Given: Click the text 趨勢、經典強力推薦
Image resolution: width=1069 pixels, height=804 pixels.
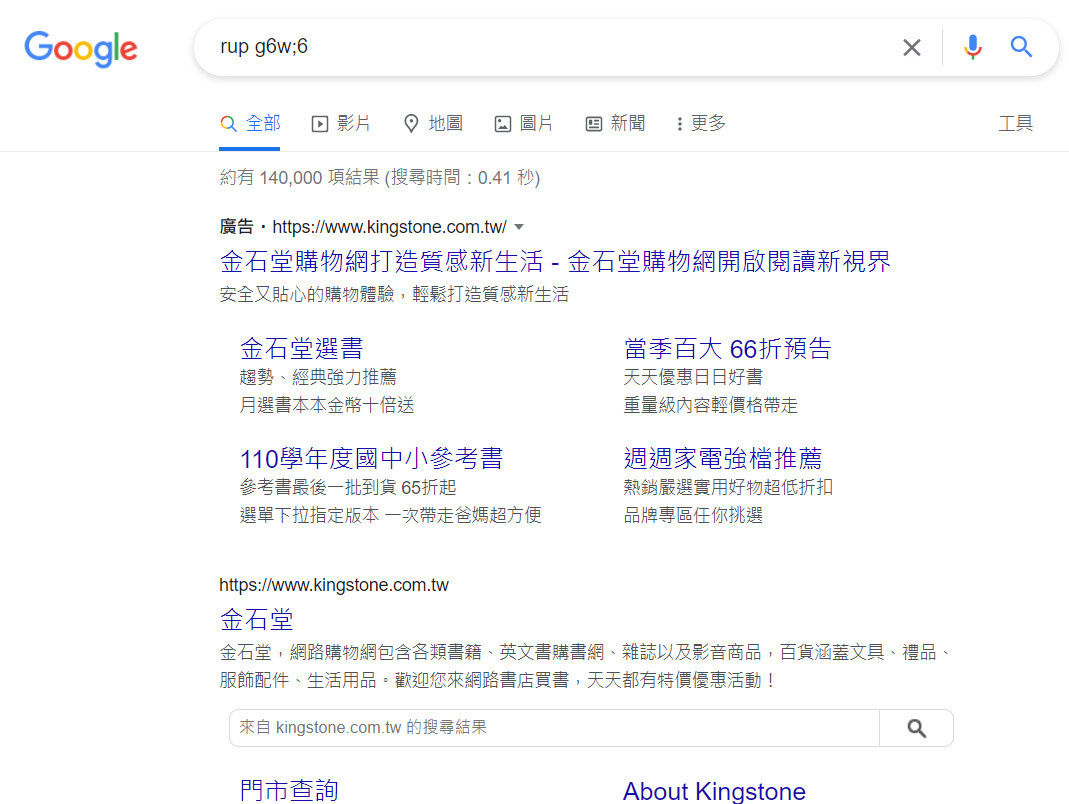Looking at the screenshot, I should [318, 377].
